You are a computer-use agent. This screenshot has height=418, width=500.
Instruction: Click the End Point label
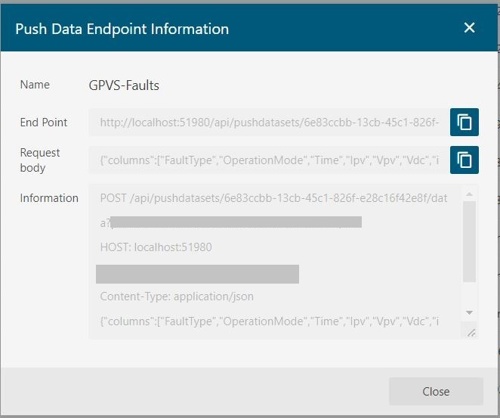point(44,122)
